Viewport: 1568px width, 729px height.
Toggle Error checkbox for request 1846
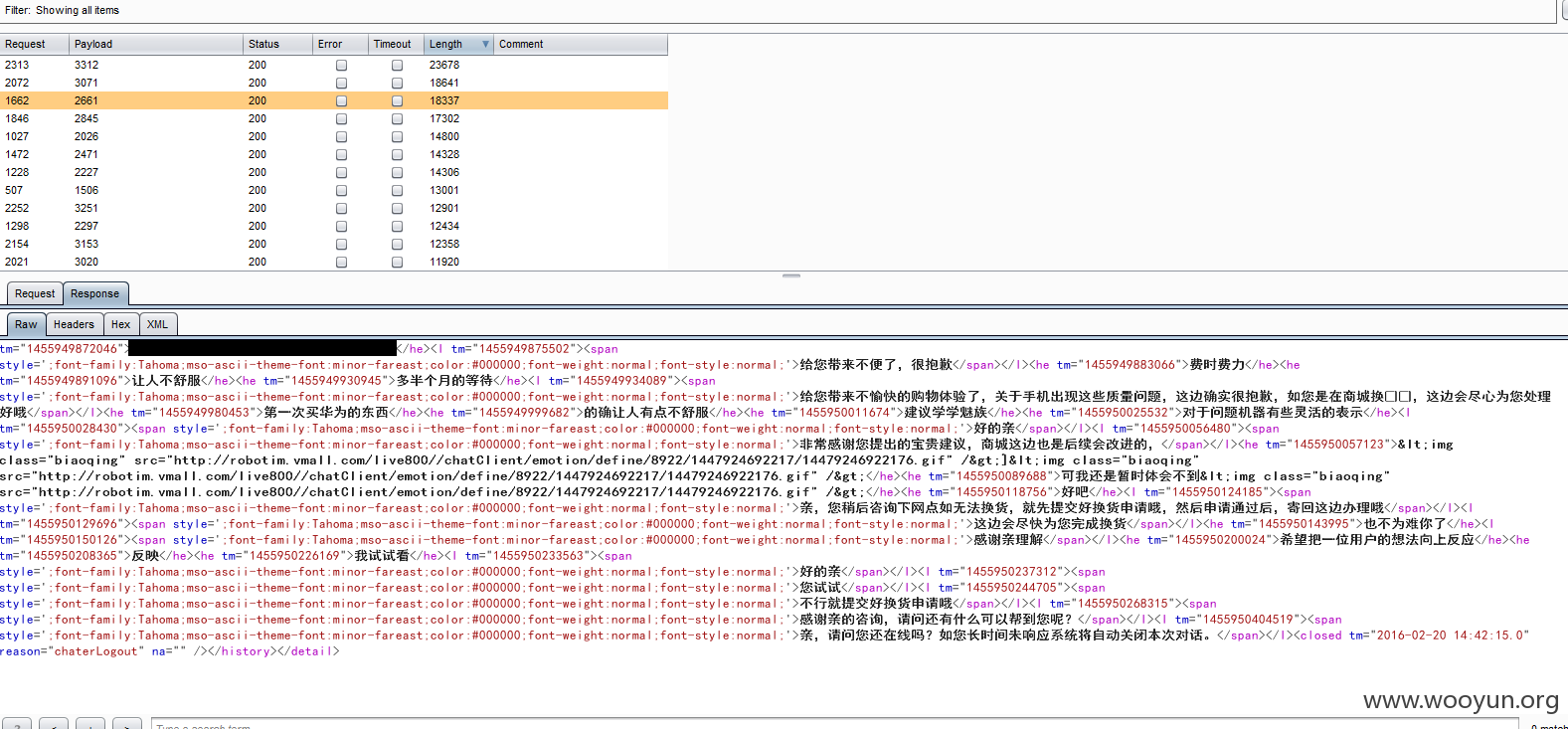341,118
